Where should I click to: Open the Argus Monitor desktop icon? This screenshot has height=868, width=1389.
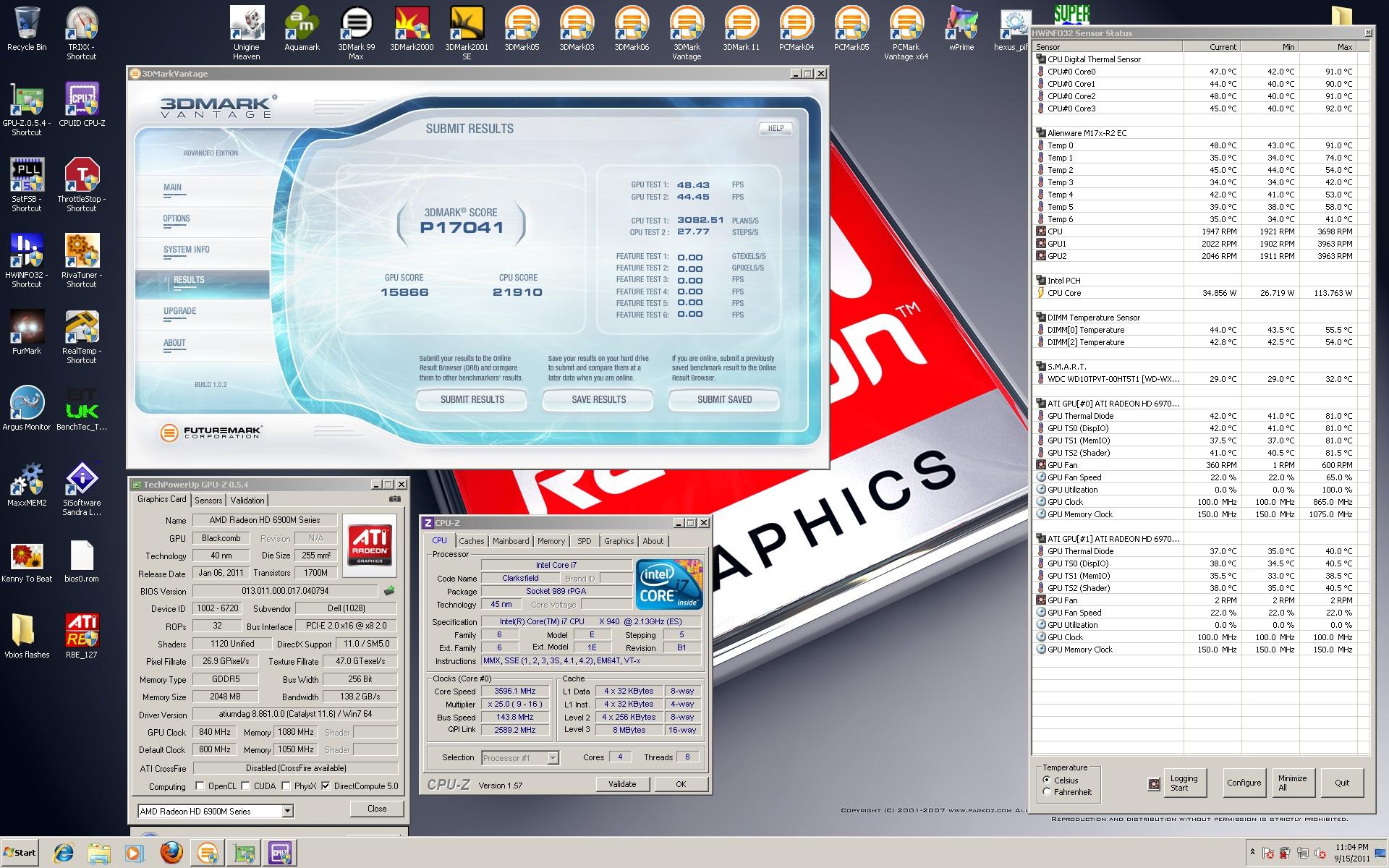coord(27,409)
